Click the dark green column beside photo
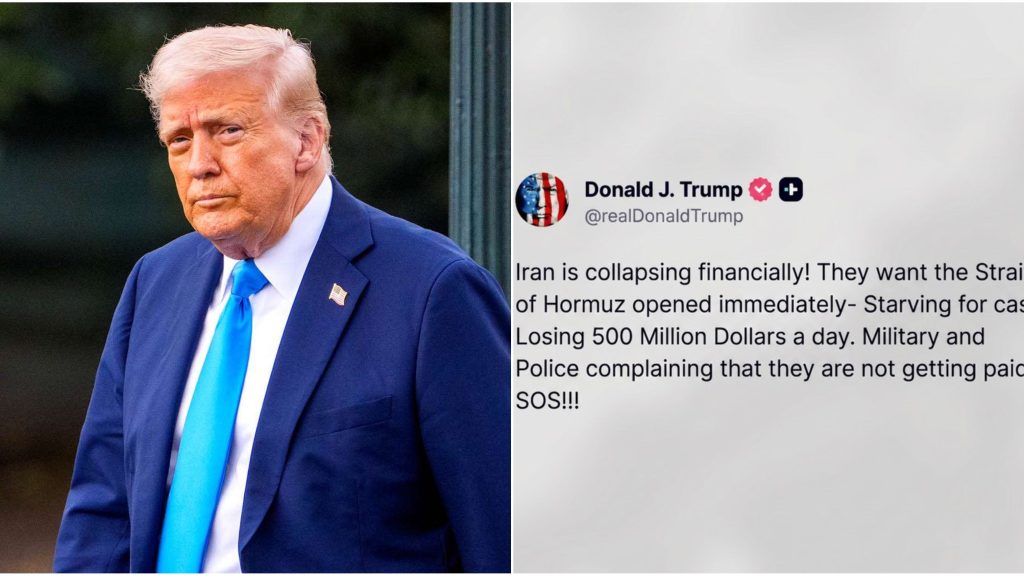 click(480, 131)
